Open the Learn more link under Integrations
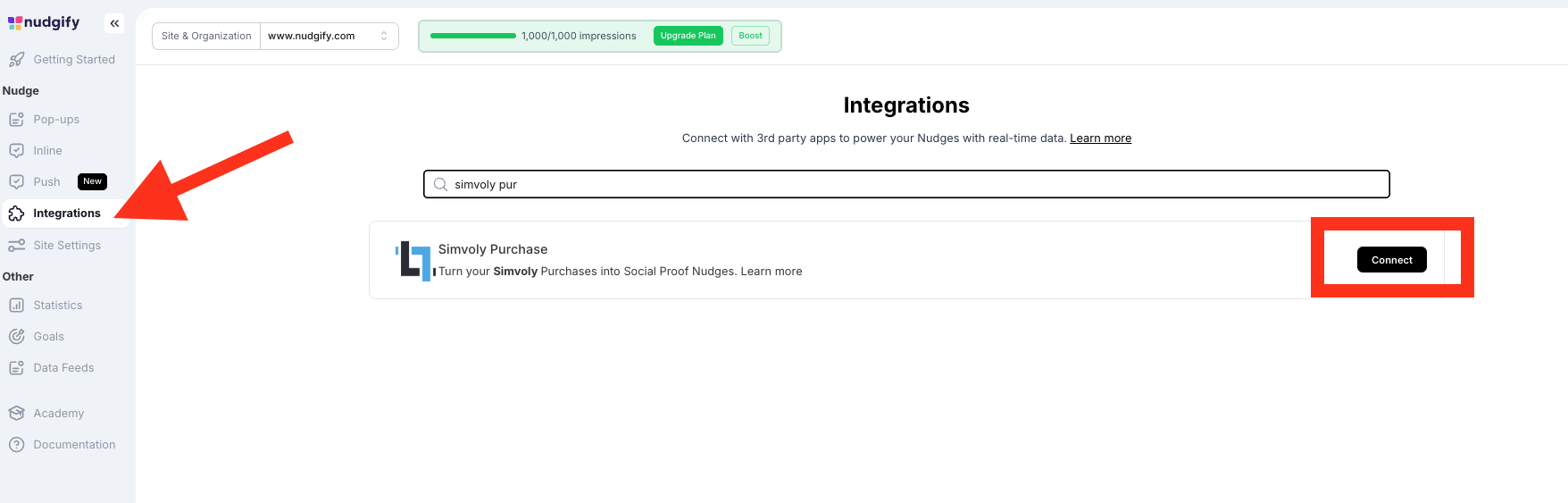Screen dimensions: 1568x503 pyautogui.click(x=1100, y=138)
